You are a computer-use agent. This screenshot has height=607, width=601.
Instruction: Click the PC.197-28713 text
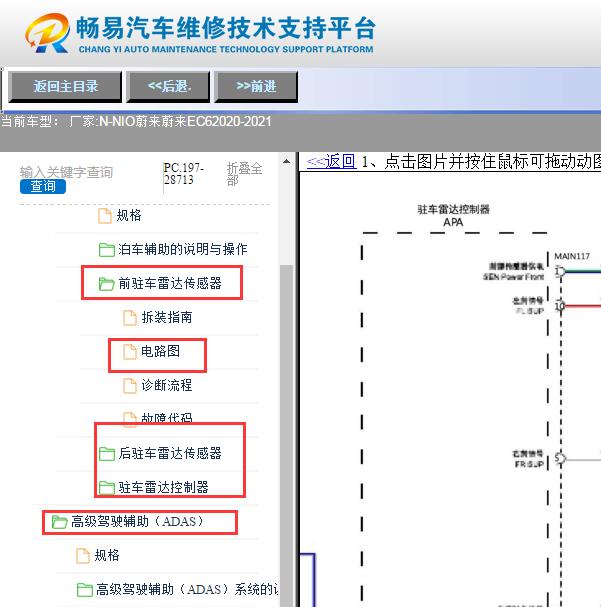pos(183,173)
